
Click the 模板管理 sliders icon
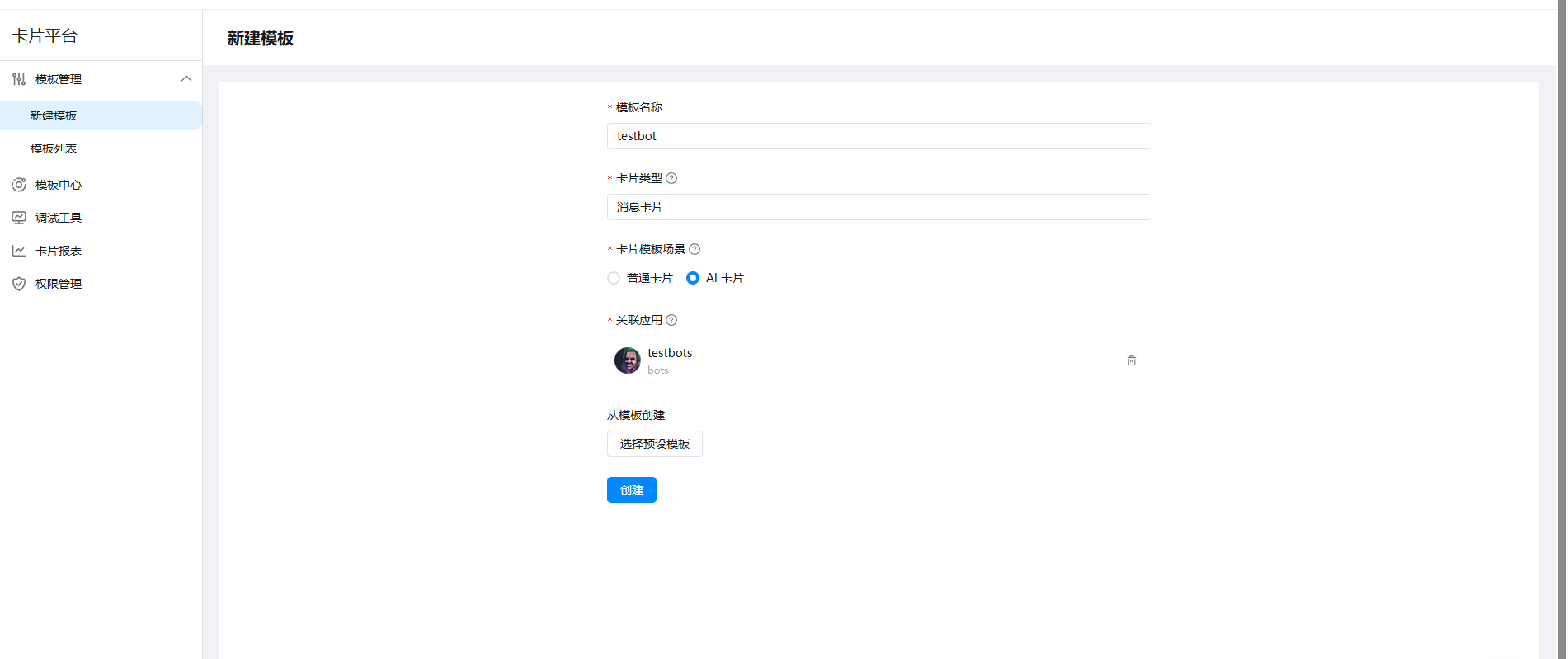pyautogui.click(x=19, y=79)
